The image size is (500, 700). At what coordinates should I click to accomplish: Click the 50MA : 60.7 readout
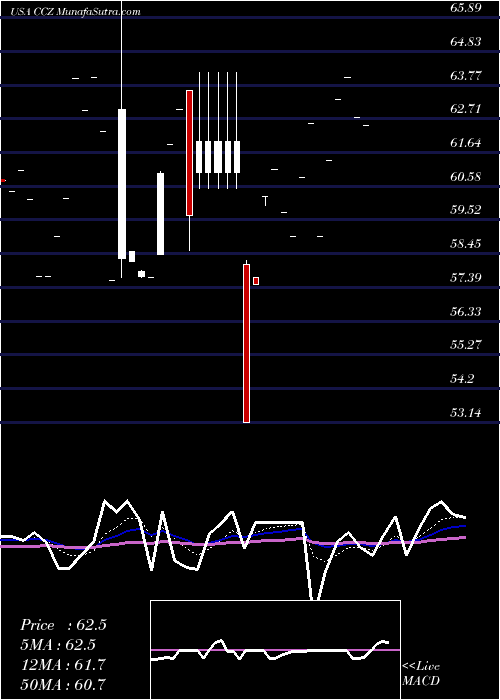click(x=63, y=684)
